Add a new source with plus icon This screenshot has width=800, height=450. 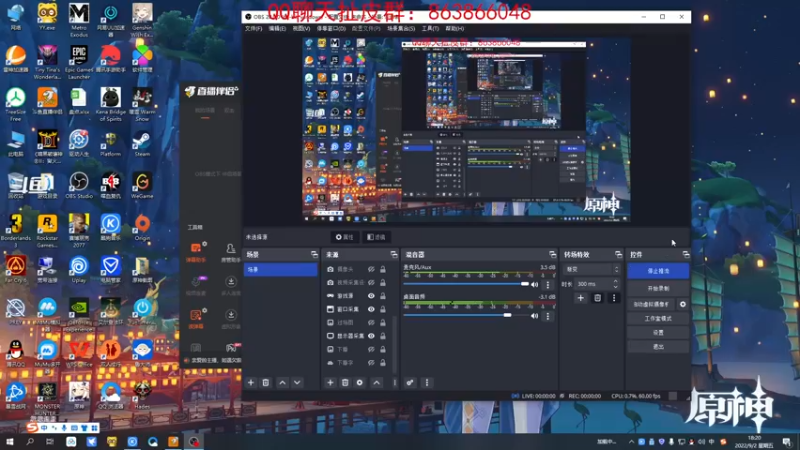(330, 383)
